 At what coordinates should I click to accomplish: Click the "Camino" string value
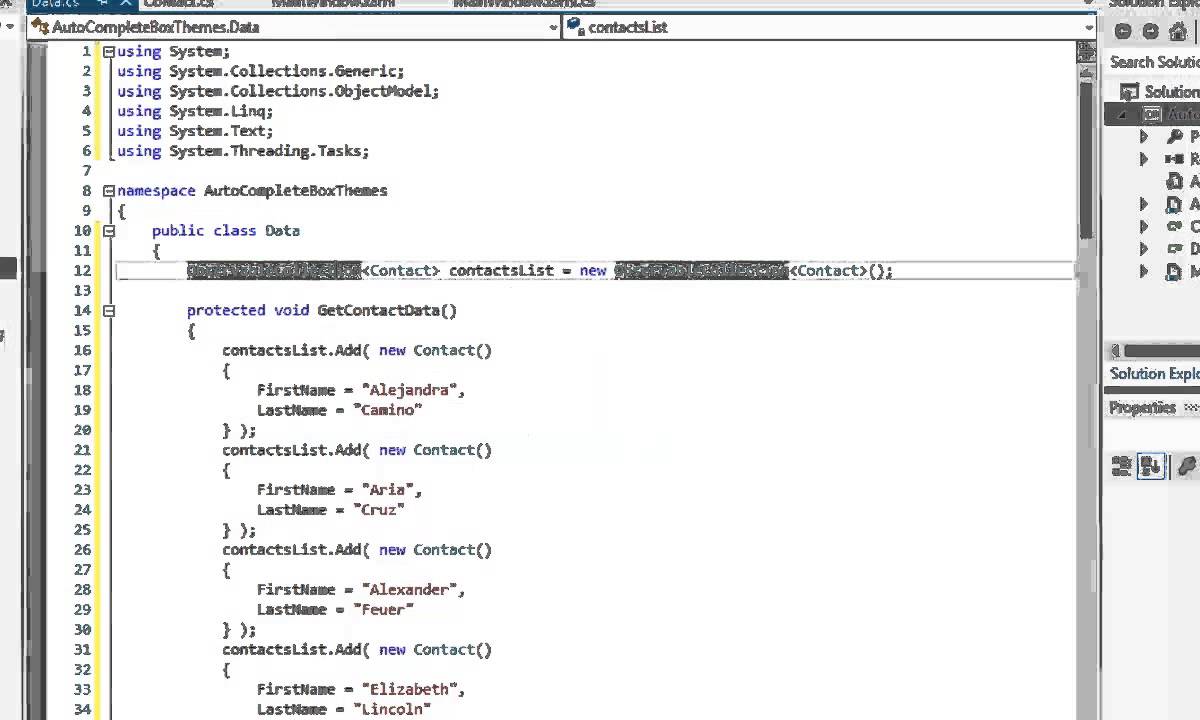tap(387, 410)
